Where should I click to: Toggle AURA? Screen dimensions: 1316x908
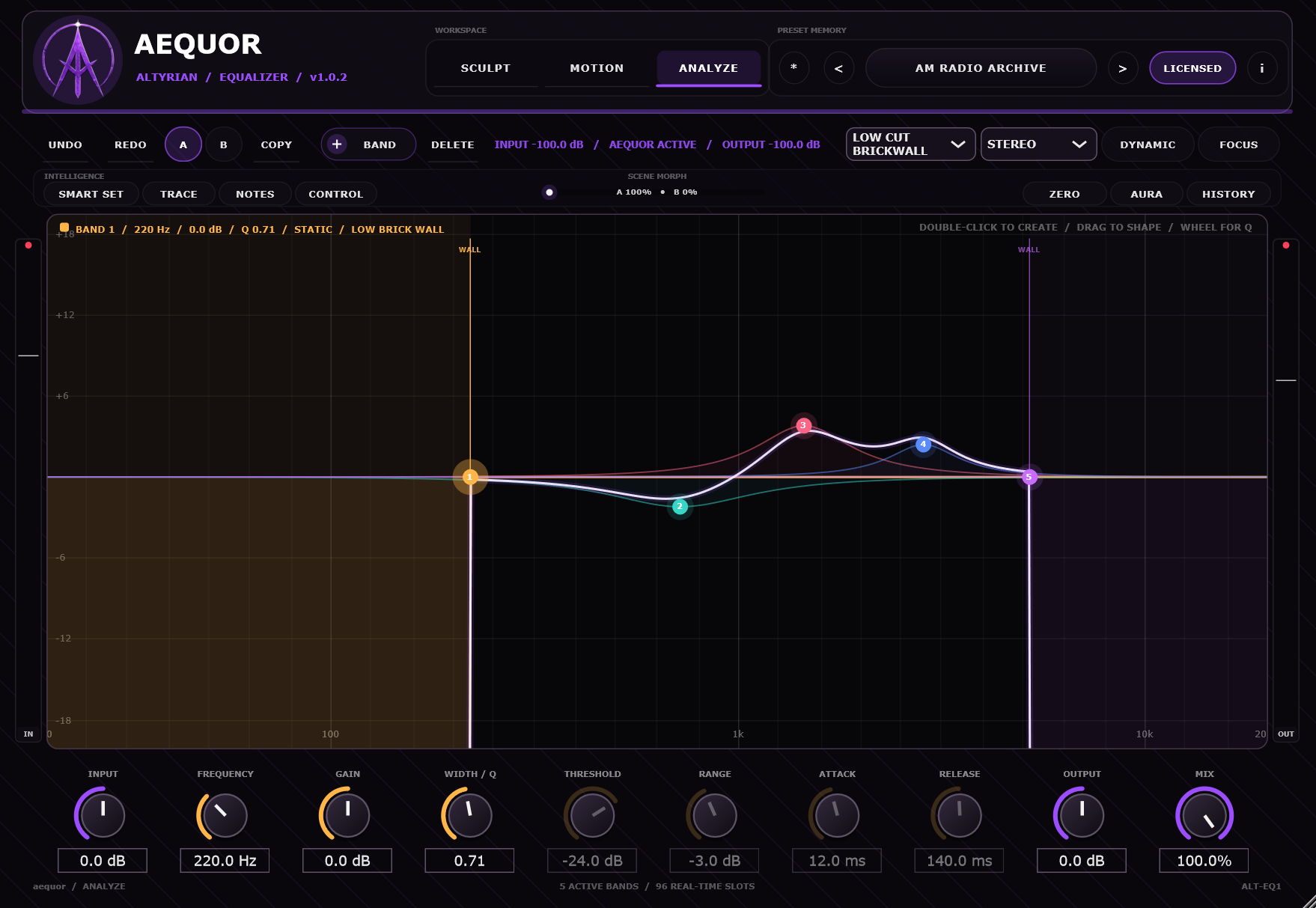coord(1147,194)
